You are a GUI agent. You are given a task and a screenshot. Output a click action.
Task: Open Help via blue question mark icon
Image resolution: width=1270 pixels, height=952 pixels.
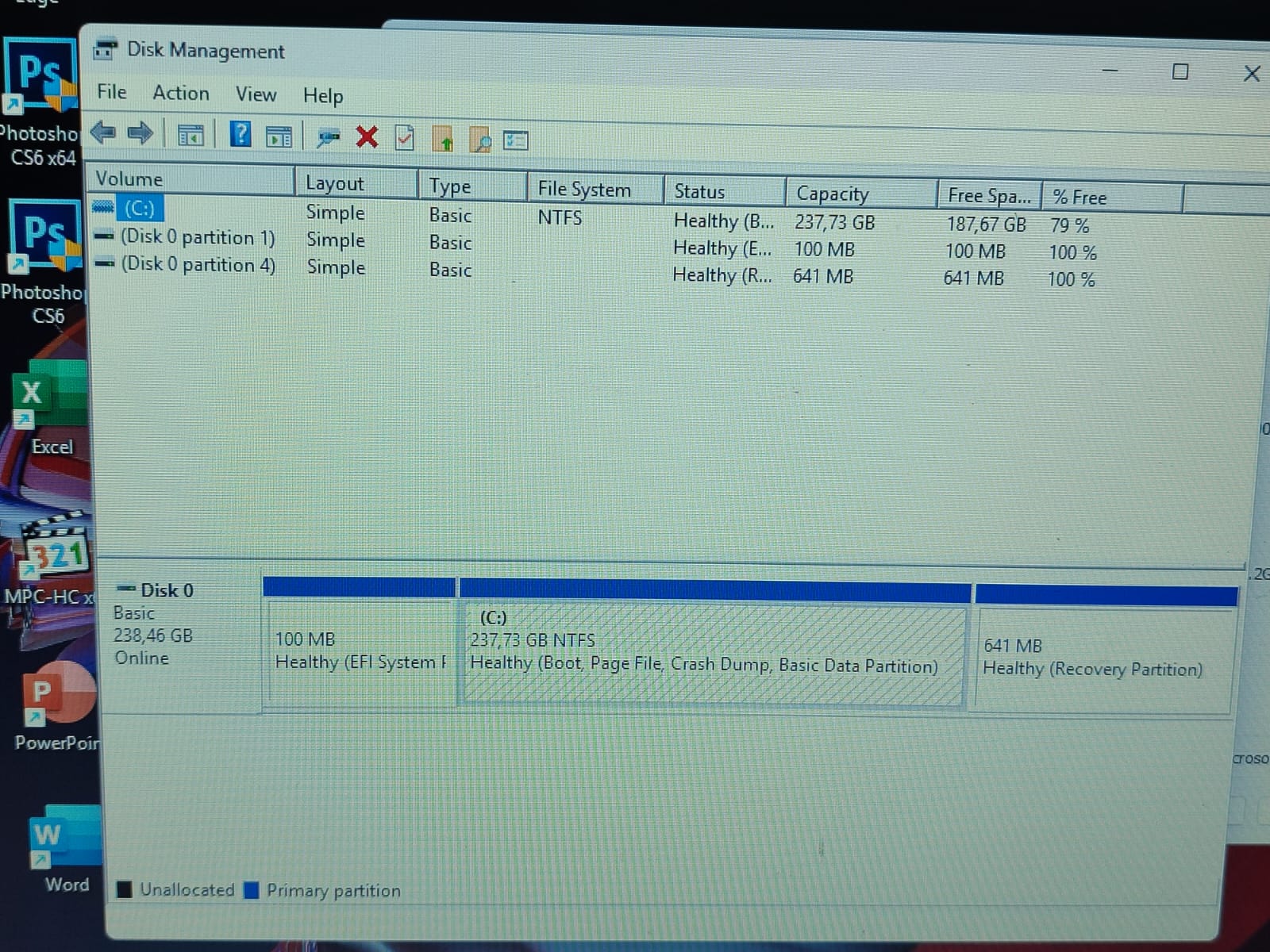pos(240,135)
